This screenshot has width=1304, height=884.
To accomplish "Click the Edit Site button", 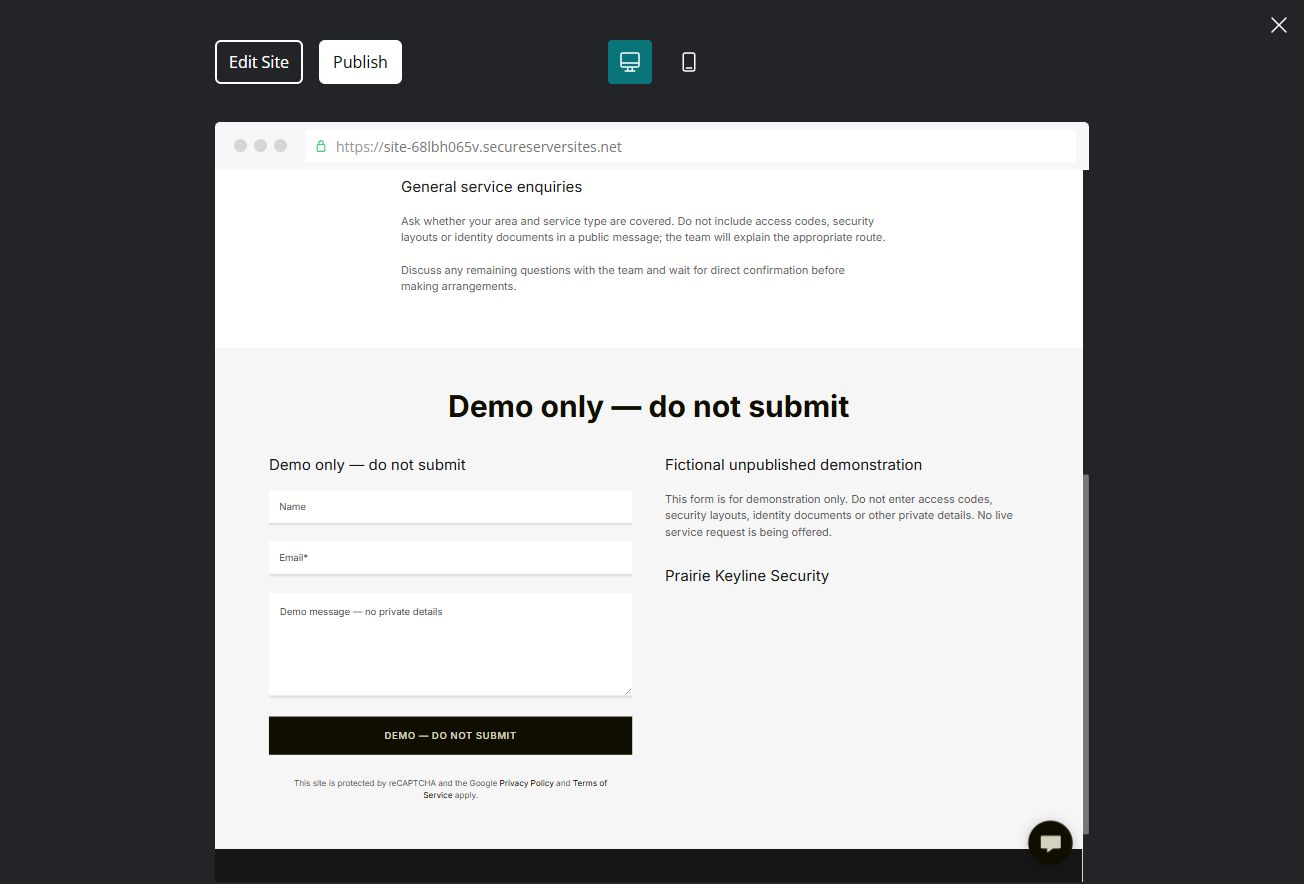I will point(259,62).
